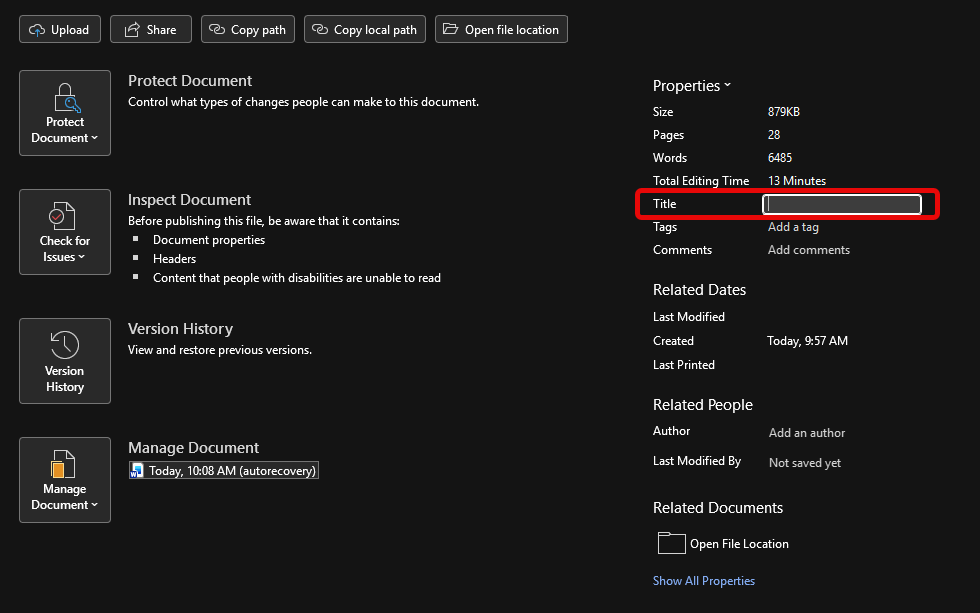Image resolution: width=980 pixels, height=613 pixels.
Task: Click the Copy local path icon
Action: [321, 30]
